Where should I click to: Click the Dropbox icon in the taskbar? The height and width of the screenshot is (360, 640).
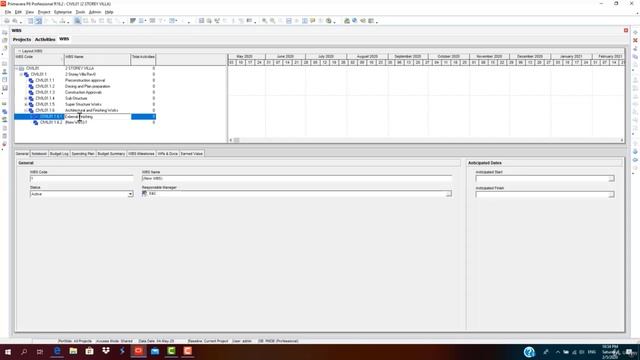pos(106,351)
